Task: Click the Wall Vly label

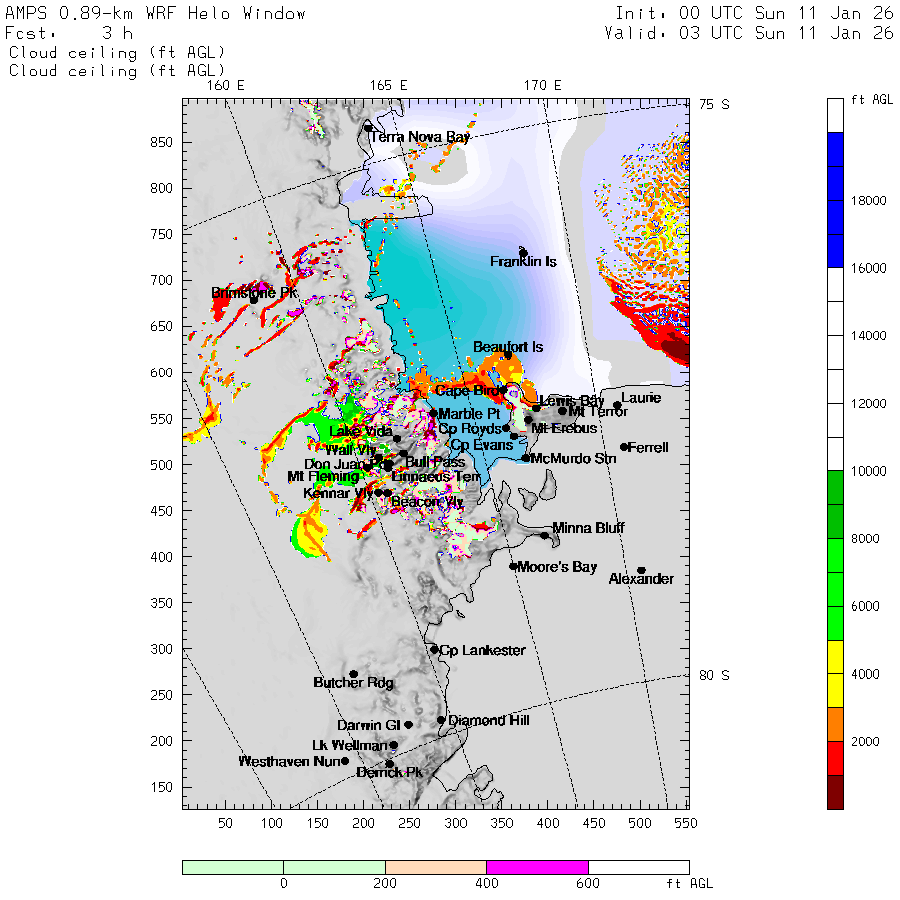Action: [351, 450]
